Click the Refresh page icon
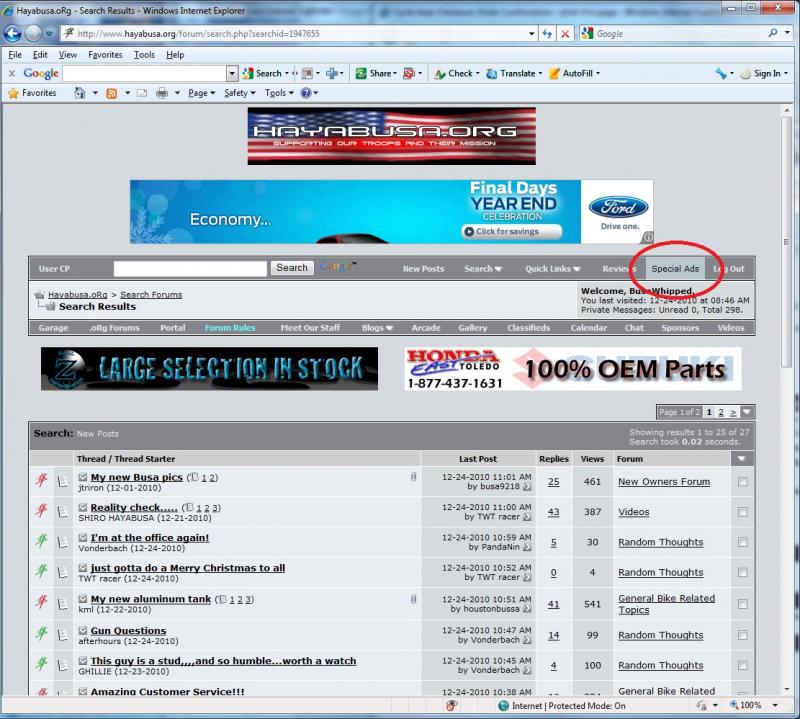800x719 pixels. tap(547, 33)
